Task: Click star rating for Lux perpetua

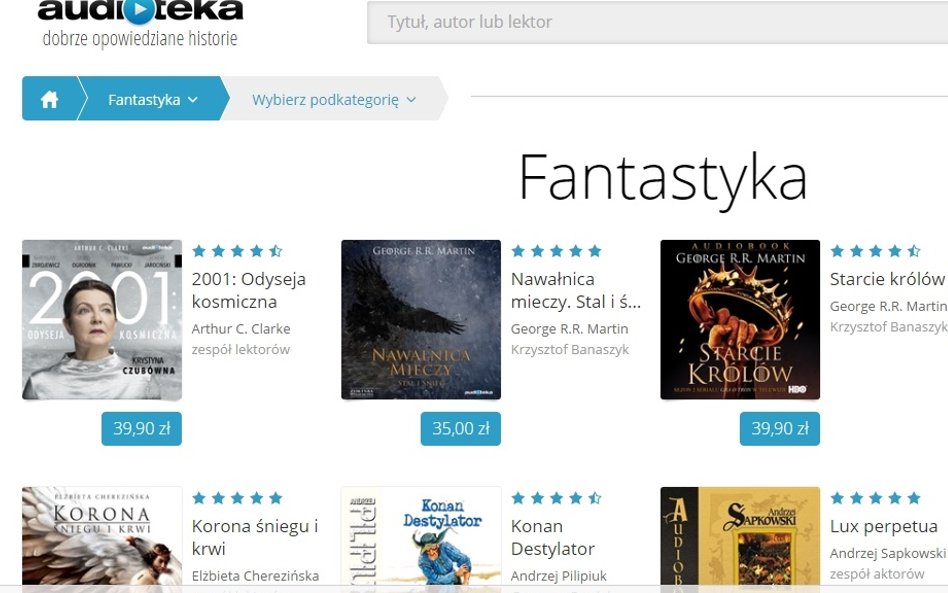Action: pos(875,498)
